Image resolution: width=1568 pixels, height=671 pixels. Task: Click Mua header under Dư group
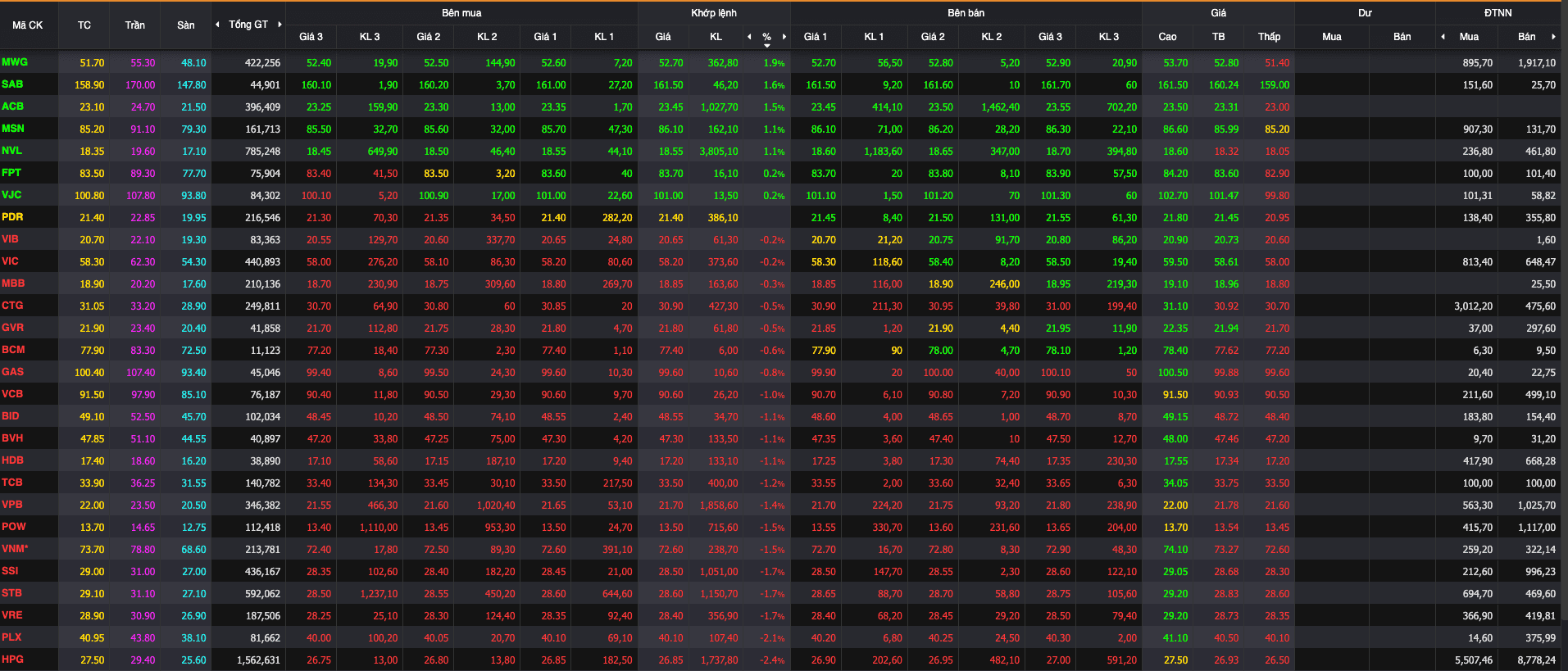point(1332,37)
